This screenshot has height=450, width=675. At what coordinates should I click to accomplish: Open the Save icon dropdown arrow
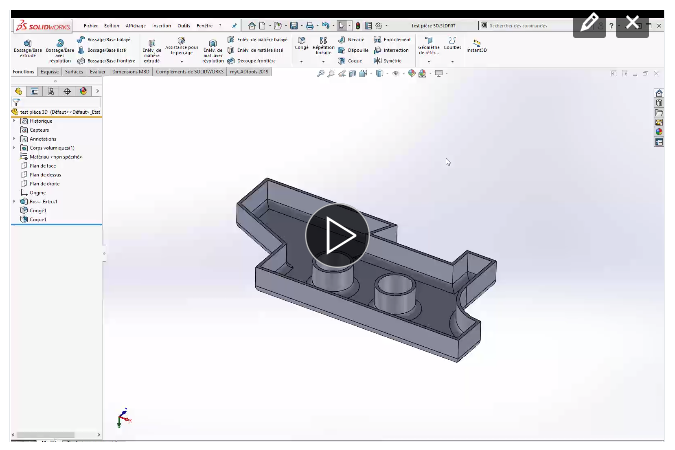(x=301, y=26)
